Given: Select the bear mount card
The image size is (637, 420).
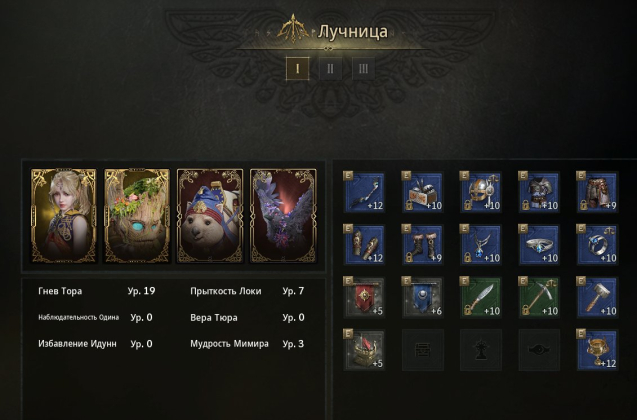Looking at the screenshot, I should coord(210,216).
